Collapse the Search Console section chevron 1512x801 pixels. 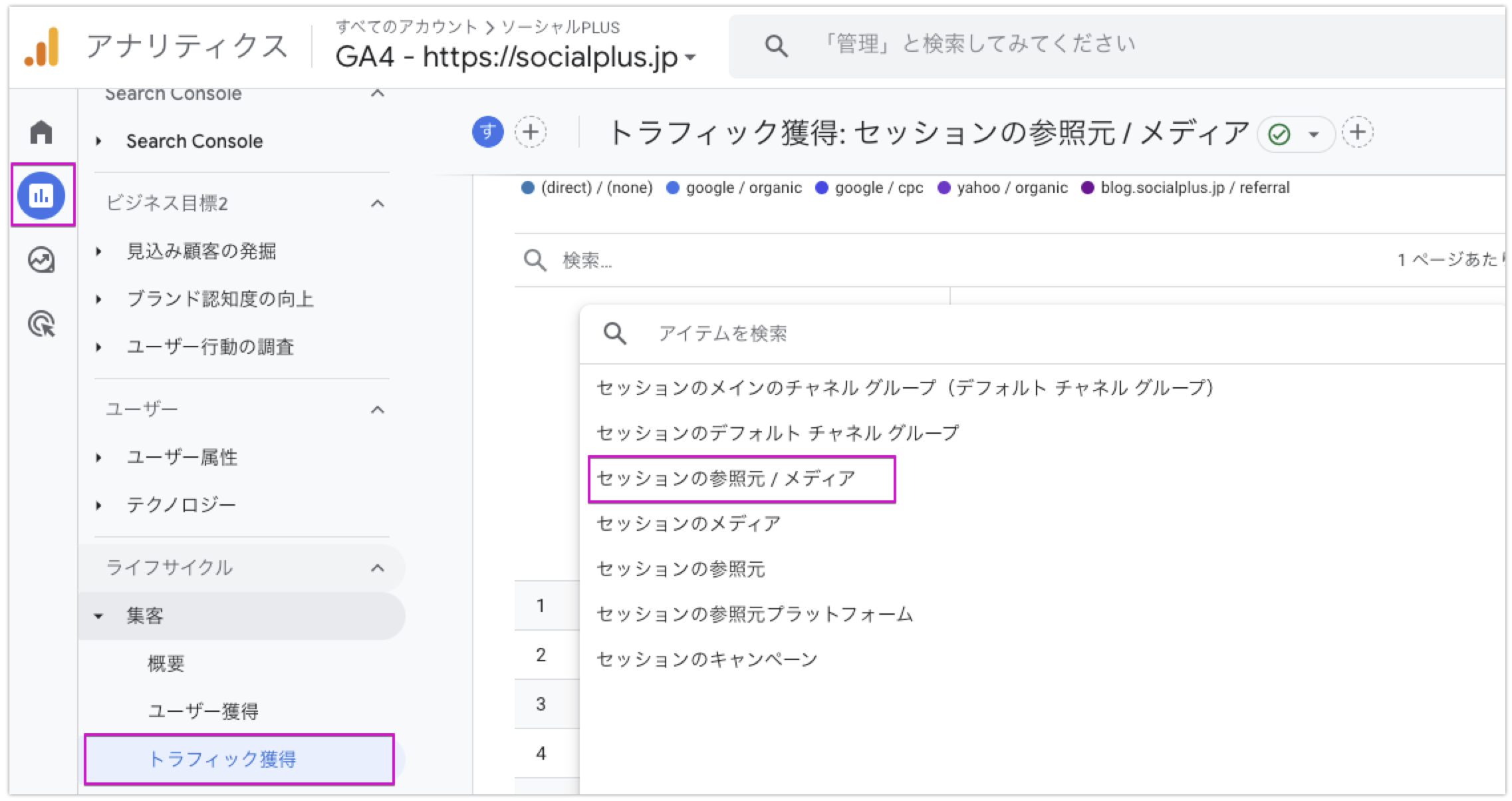[x=378, y=94]
